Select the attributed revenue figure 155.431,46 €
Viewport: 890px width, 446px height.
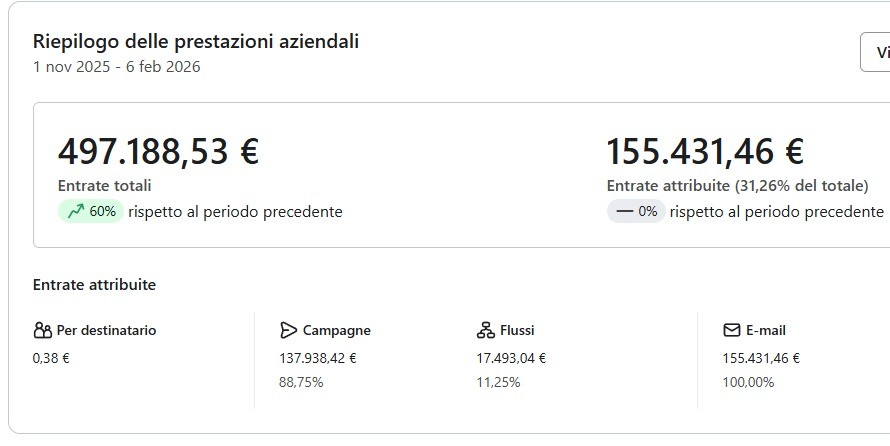(705, 152)
